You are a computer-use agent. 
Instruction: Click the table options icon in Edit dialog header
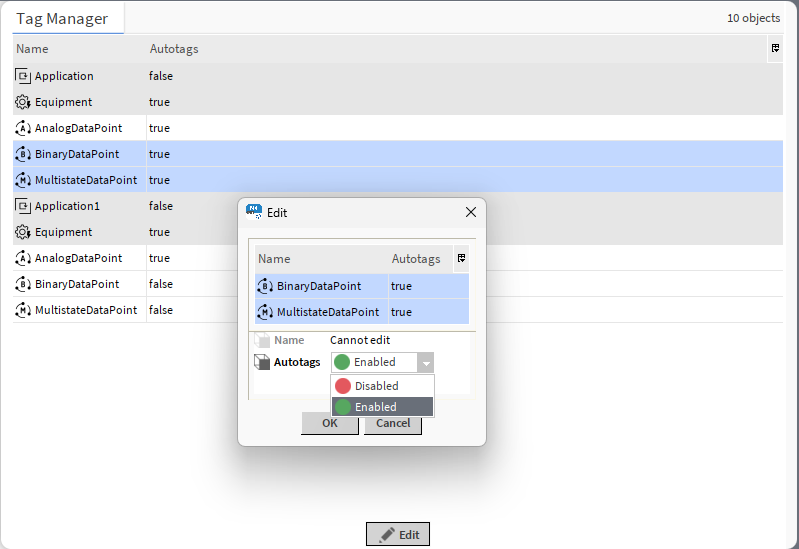[x=462, y=258]
